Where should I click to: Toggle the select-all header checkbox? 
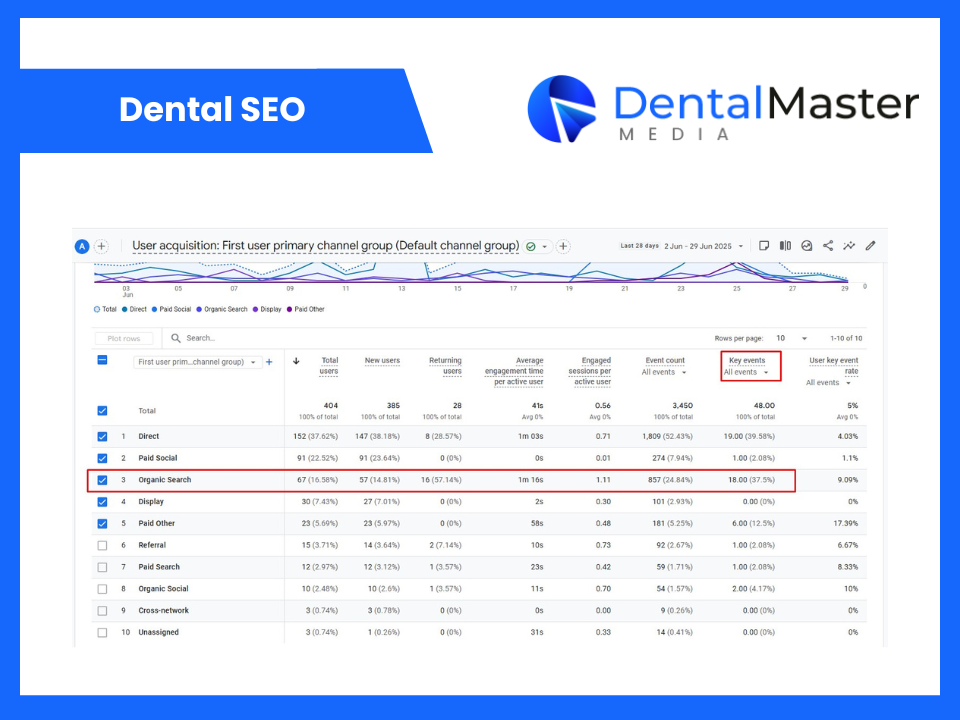click(x=102, y=360)
